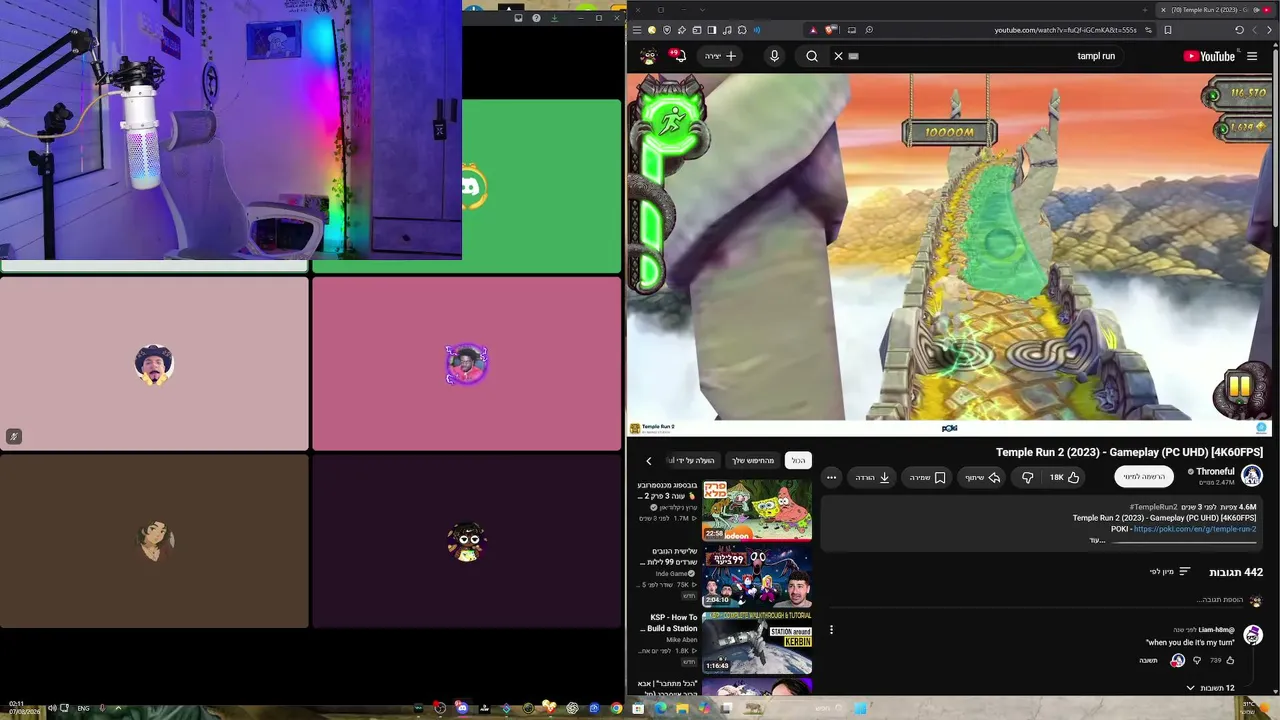Screen dimensions: 1280x720
Task: Select the 'Temple Run 2 (2023)' browser tab
Action: (x=1213, y=10)
